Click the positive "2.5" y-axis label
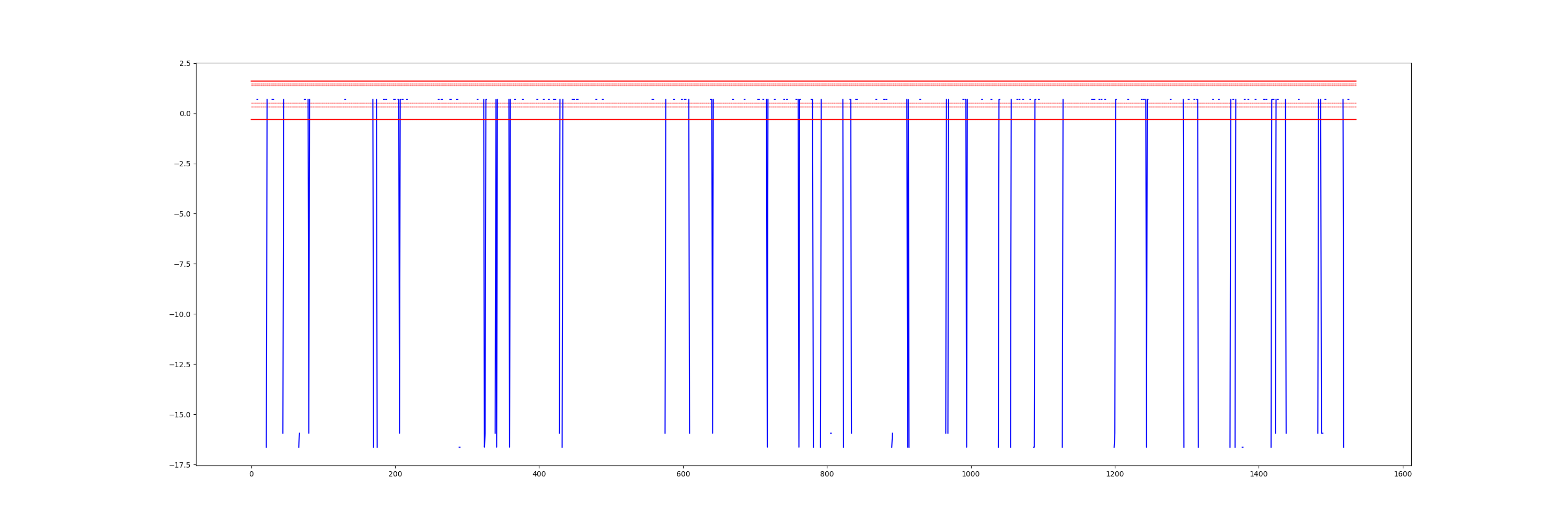Screen dimensions: 1568x523 pyautogui.click(x=185, y=63)
